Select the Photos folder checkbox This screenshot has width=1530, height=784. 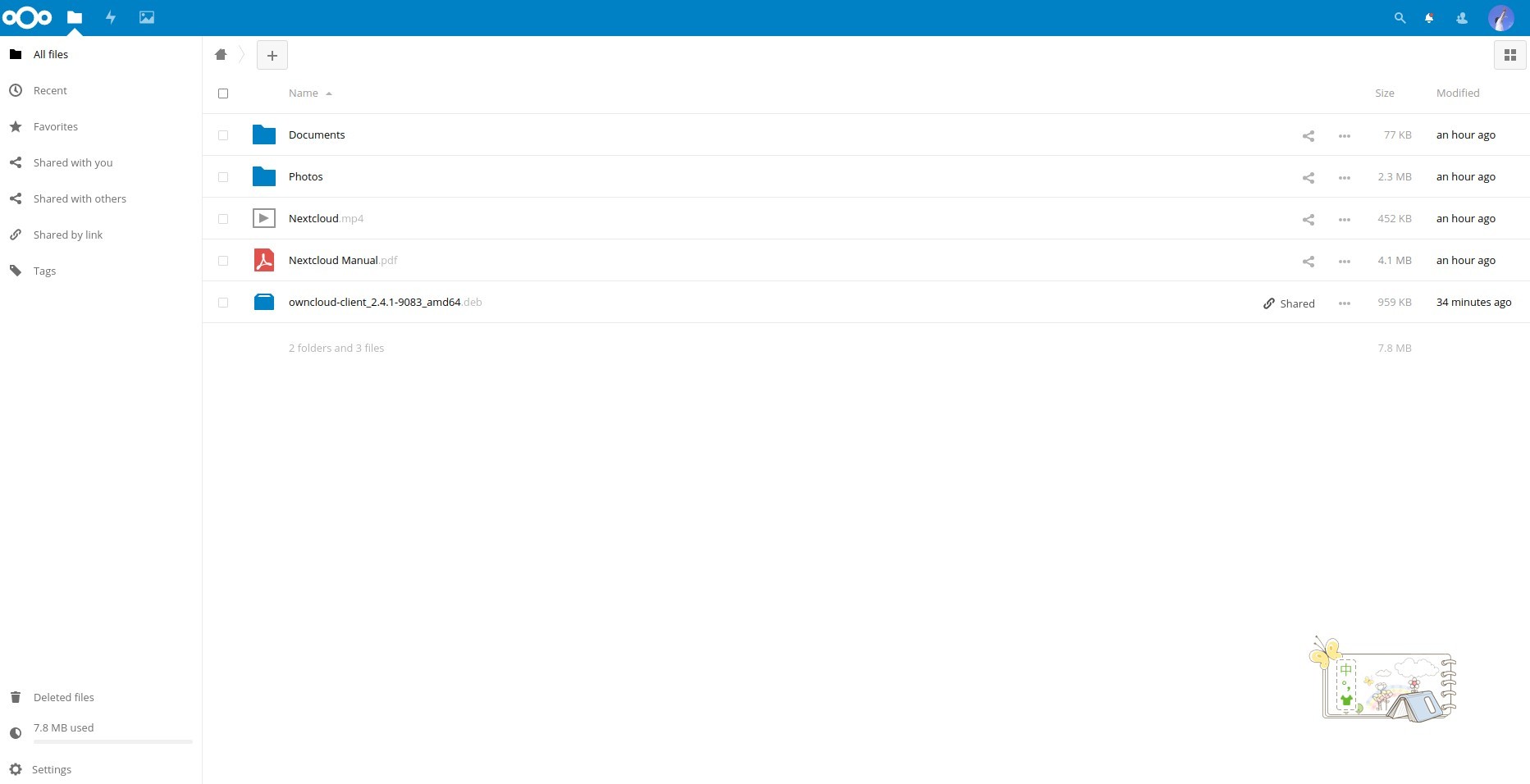223,177
